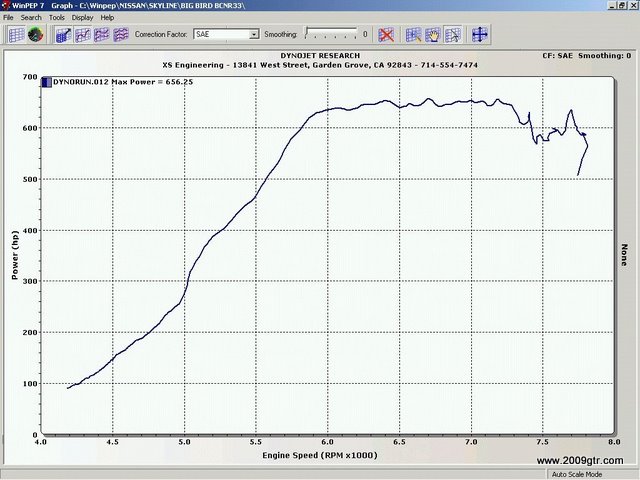Select the single-line graph icon
Image resolution: width=640 pixels, height=480 pixels.
(x=83, y=35)
